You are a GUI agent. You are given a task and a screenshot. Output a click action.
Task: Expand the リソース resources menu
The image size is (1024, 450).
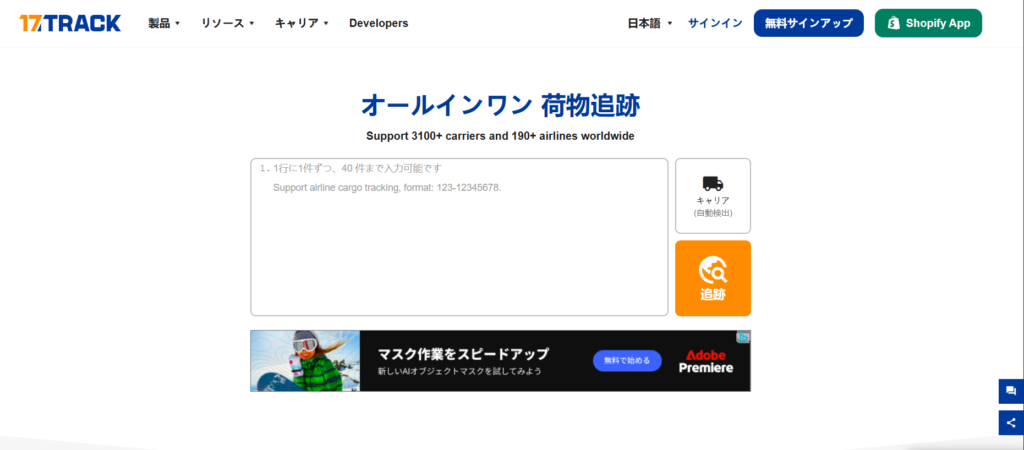pos(227,23)
